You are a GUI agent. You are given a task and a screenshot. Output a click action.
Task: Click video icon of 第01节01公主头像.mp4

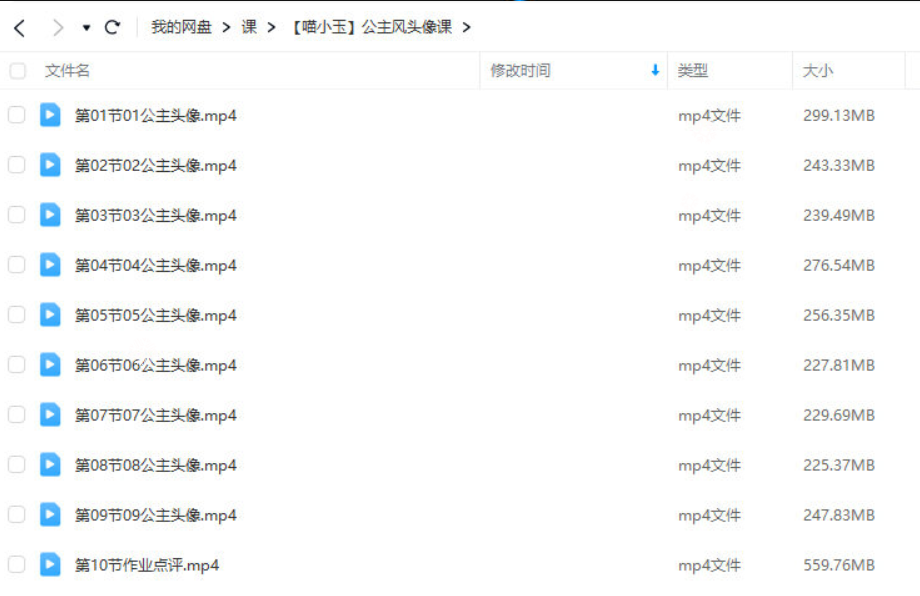pyautogui.click(x=50, y=115)
